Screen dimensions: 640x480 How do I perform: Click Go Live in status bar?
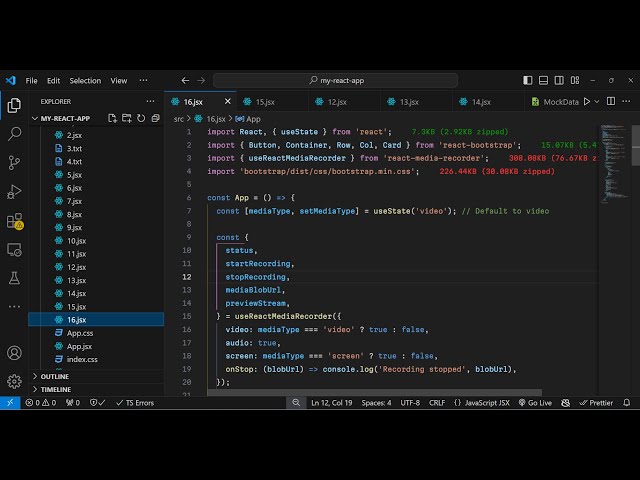click(x=534, y=402)
